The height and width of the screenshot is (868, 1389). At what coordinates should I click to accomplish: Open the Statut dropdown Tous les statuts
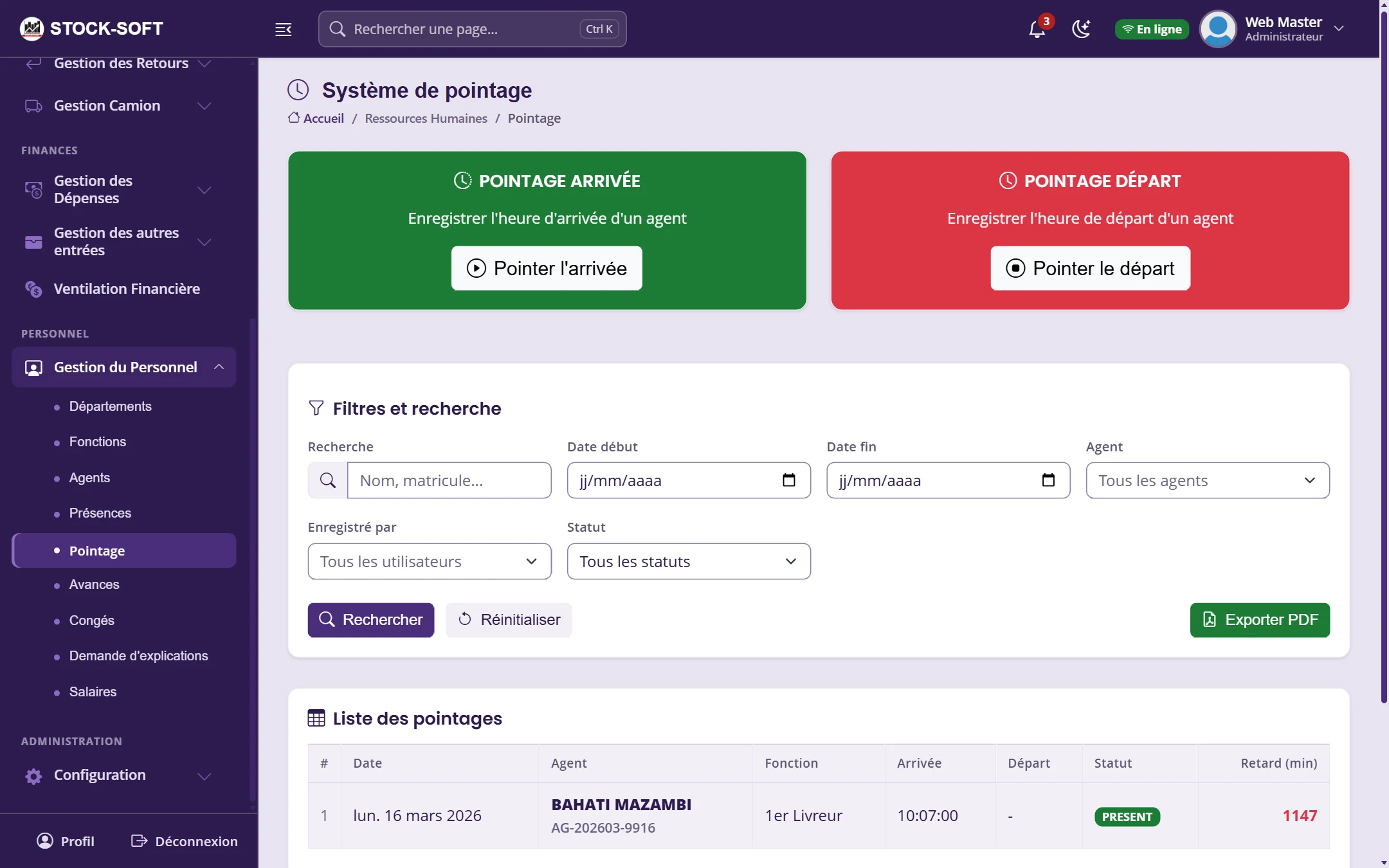[x=689, y=561]
